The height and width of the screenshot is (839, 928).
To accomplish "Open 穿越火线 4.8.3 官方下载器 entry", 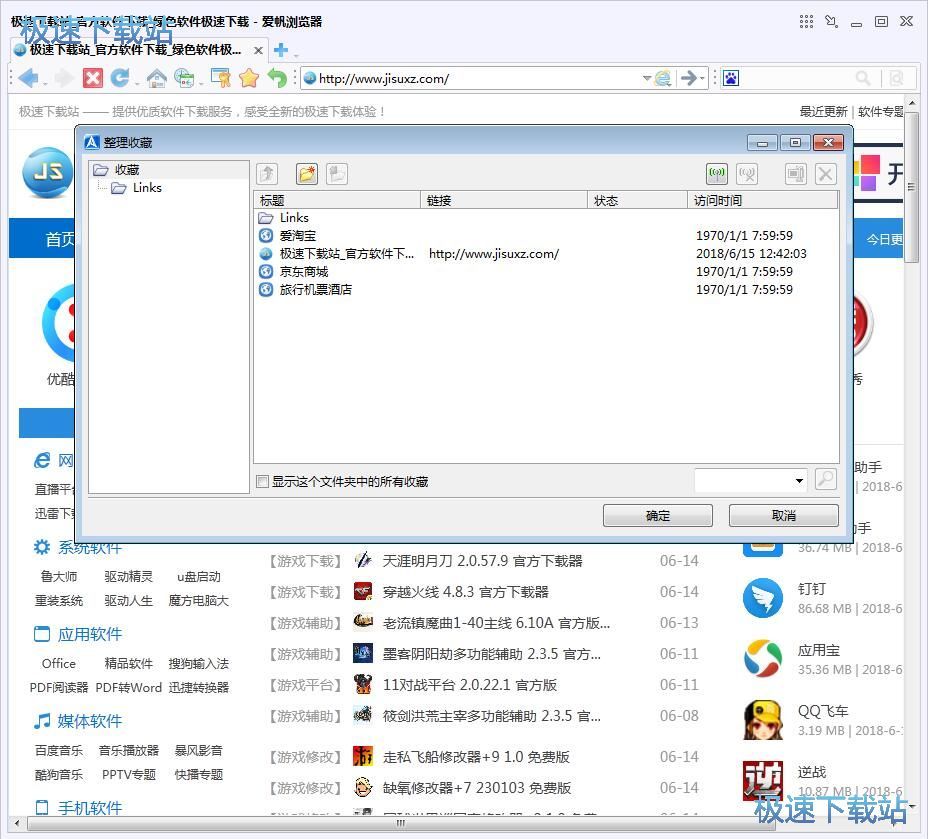I will pos(466,592).
